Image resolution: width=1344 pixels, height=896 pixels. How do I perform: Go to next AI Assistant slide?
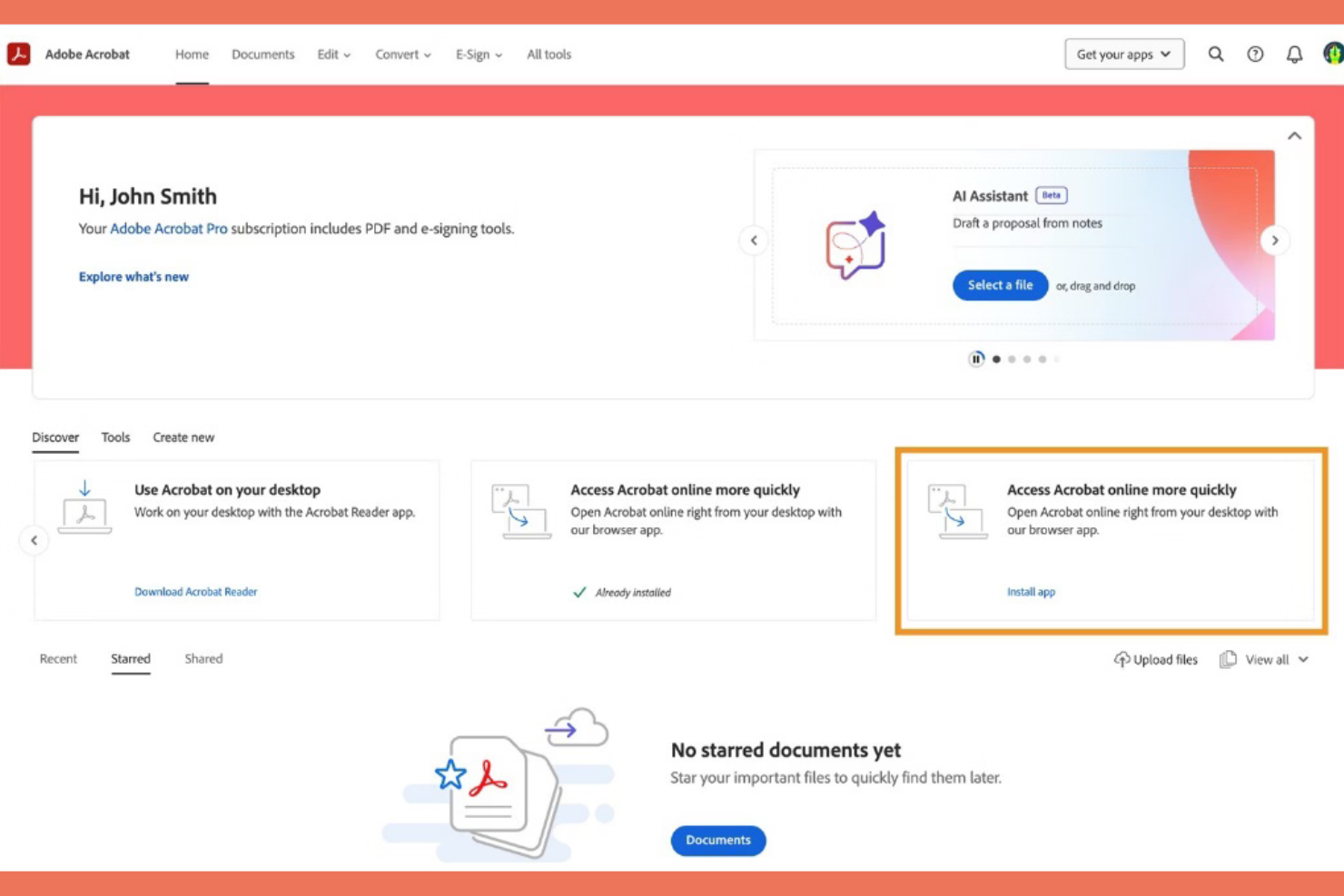click(x=1275, y=241)
